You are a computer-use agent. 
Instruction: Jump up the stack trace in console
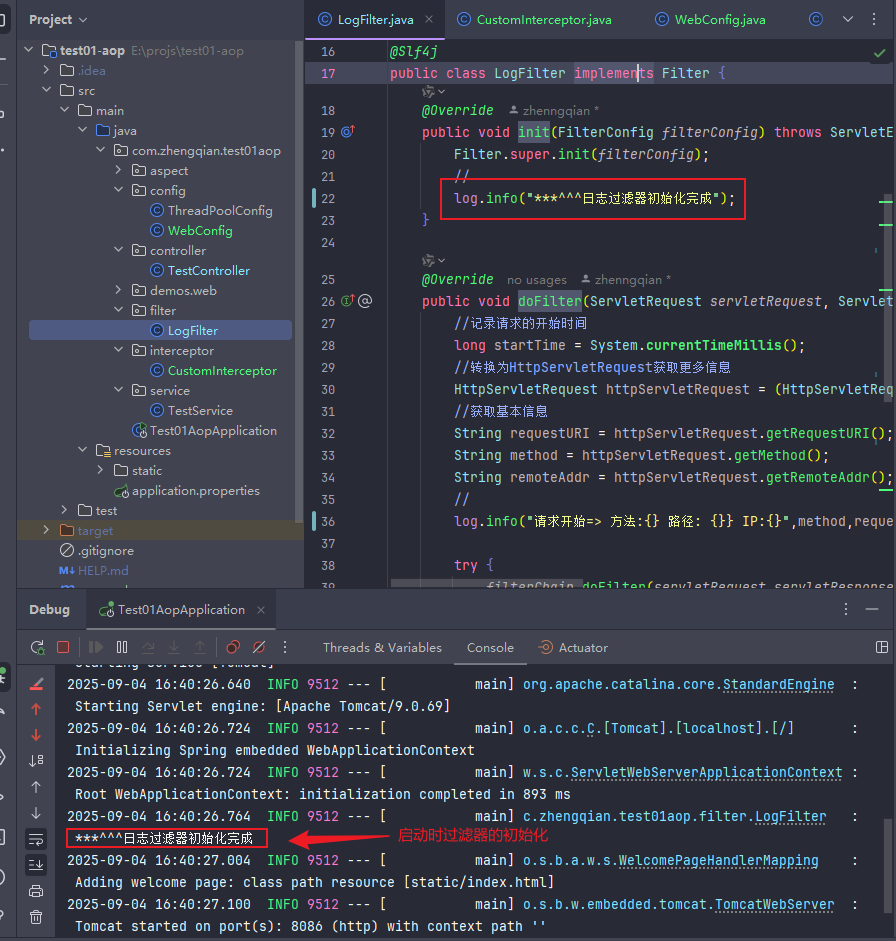point(36,709)
